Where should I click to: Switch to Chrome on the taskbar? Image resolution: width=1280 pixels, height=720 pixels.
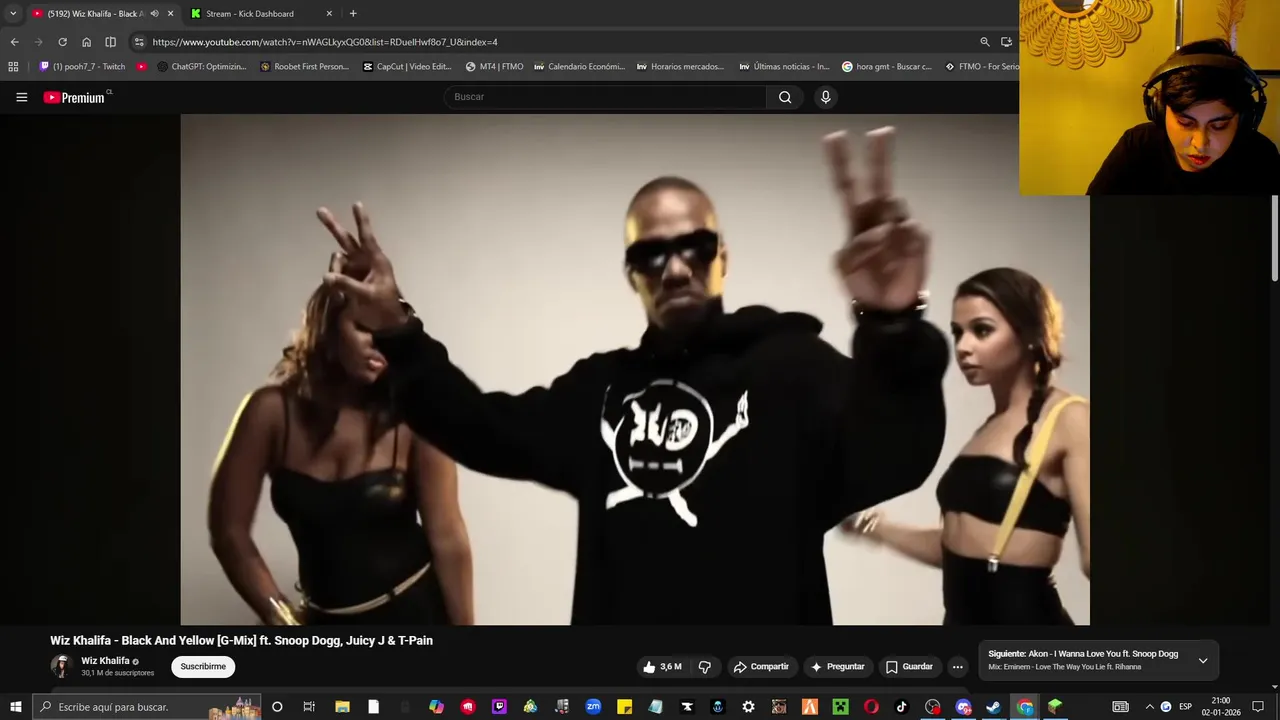click(x=1025, y=707)
